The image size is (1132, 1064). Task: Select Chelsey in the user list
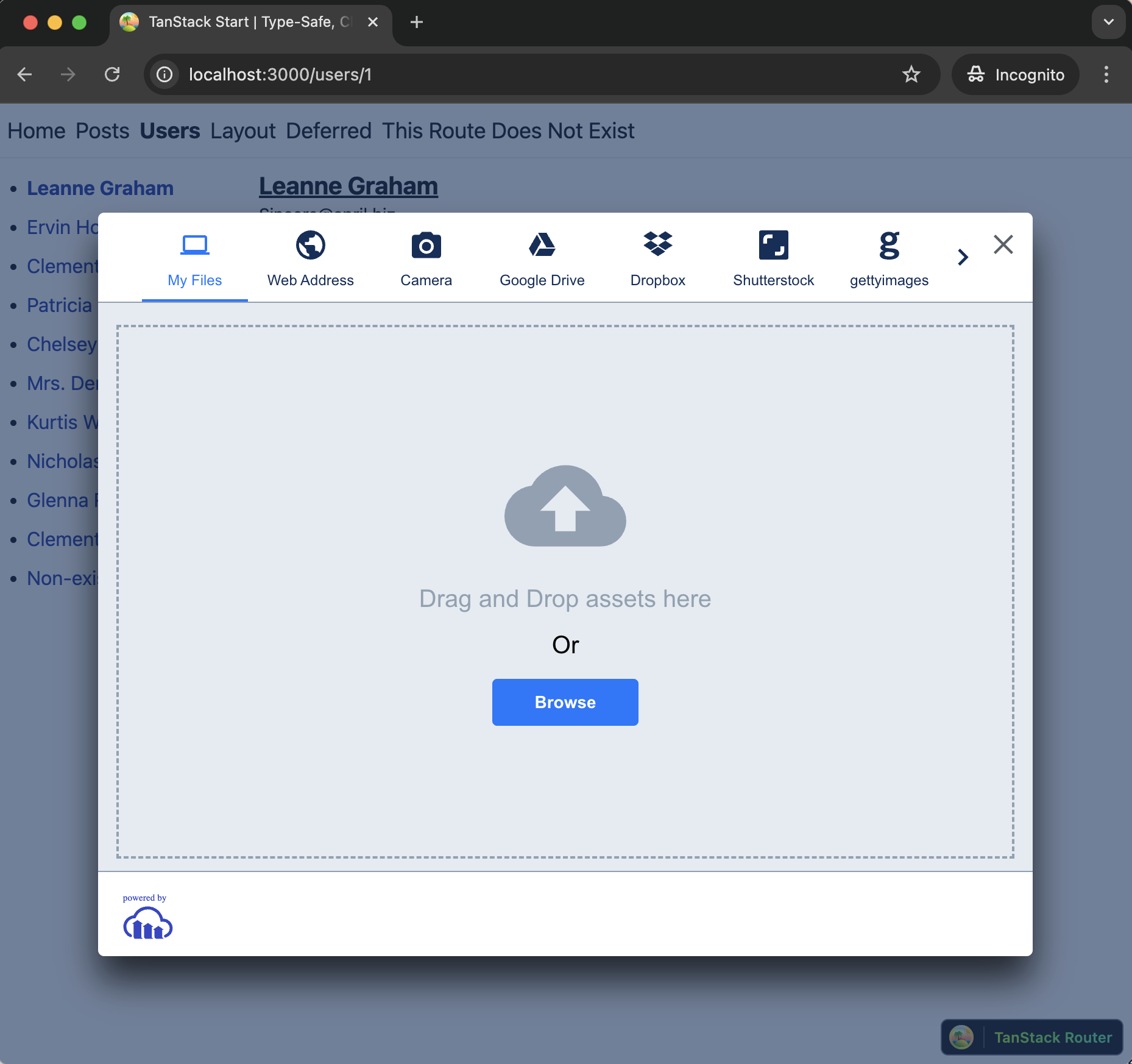62,344
